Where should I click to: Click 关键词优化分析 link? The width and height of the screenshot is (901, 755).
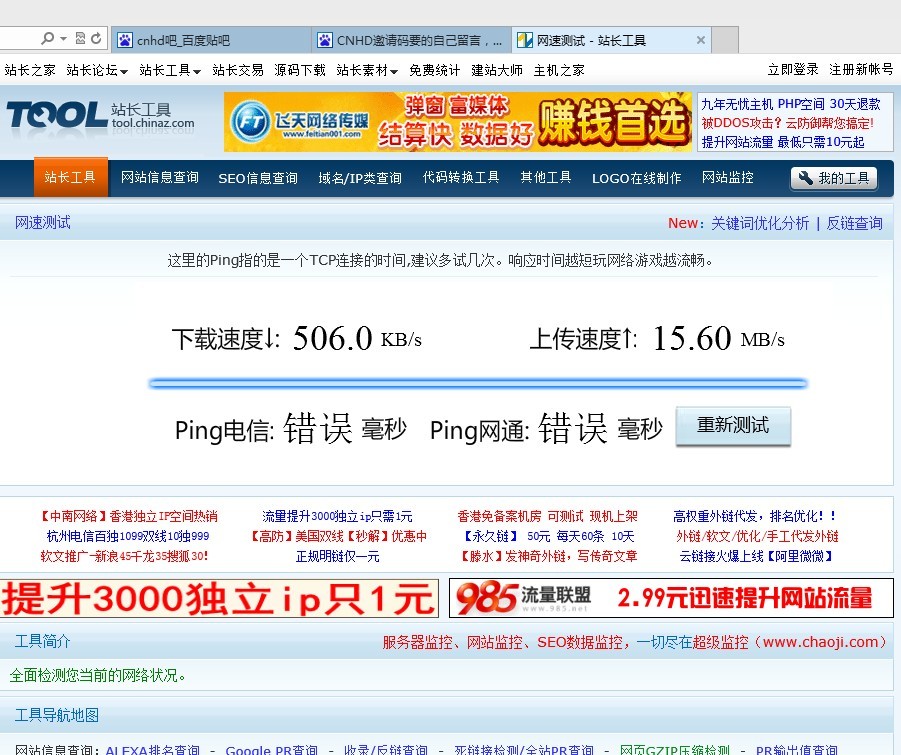(x=760, y=223)
